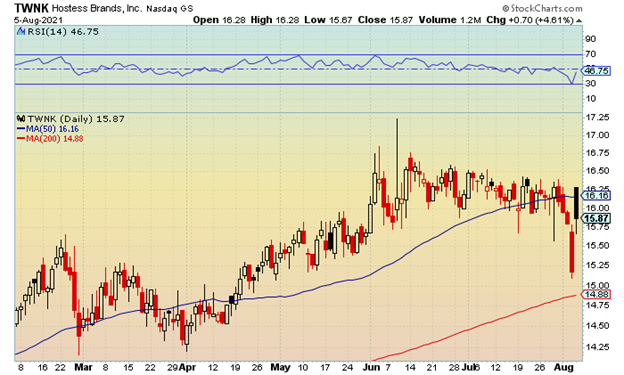Click the 15.25 price axis label

[x=597, y=266]
